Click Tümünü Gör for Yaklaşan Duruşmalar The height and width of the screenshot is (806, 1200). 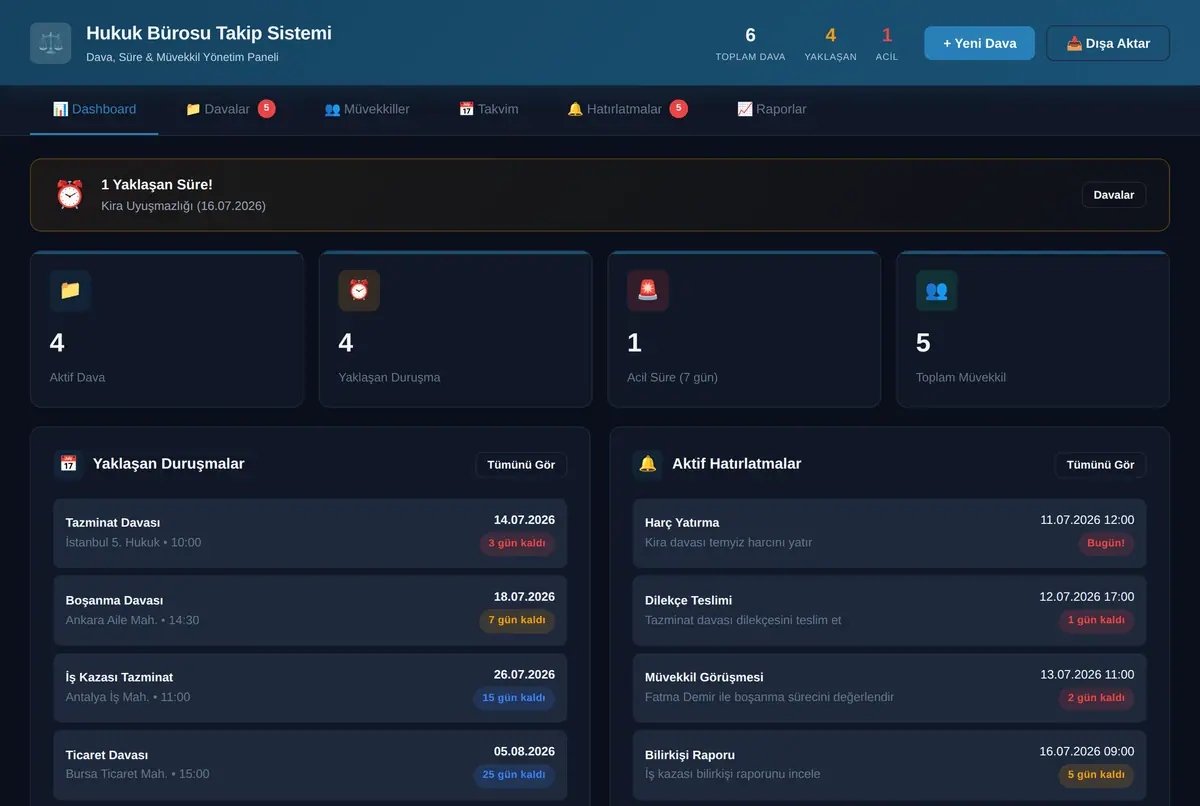tap(521, 465)
